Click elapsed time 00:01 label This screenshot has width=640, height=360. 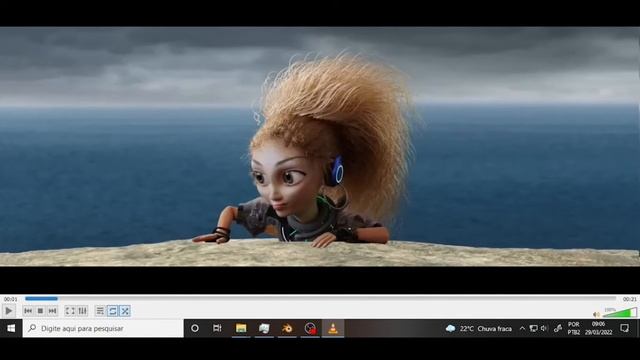(11, 299)
